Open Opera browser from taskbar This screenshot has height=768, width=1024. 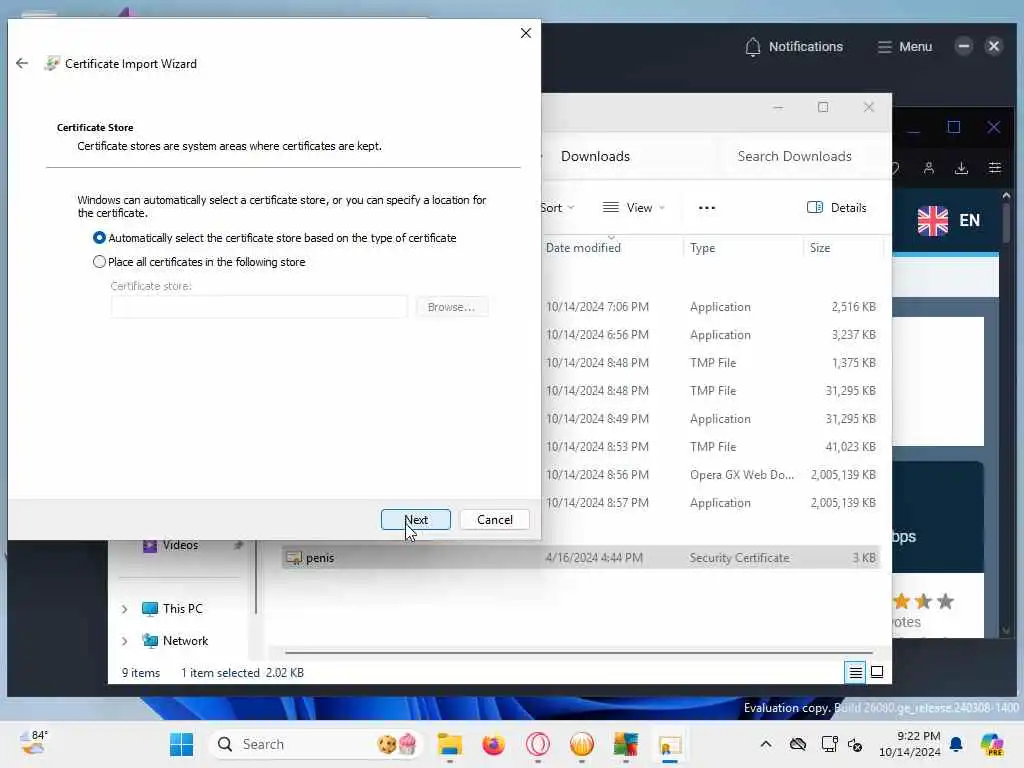(x=537, y=744)
